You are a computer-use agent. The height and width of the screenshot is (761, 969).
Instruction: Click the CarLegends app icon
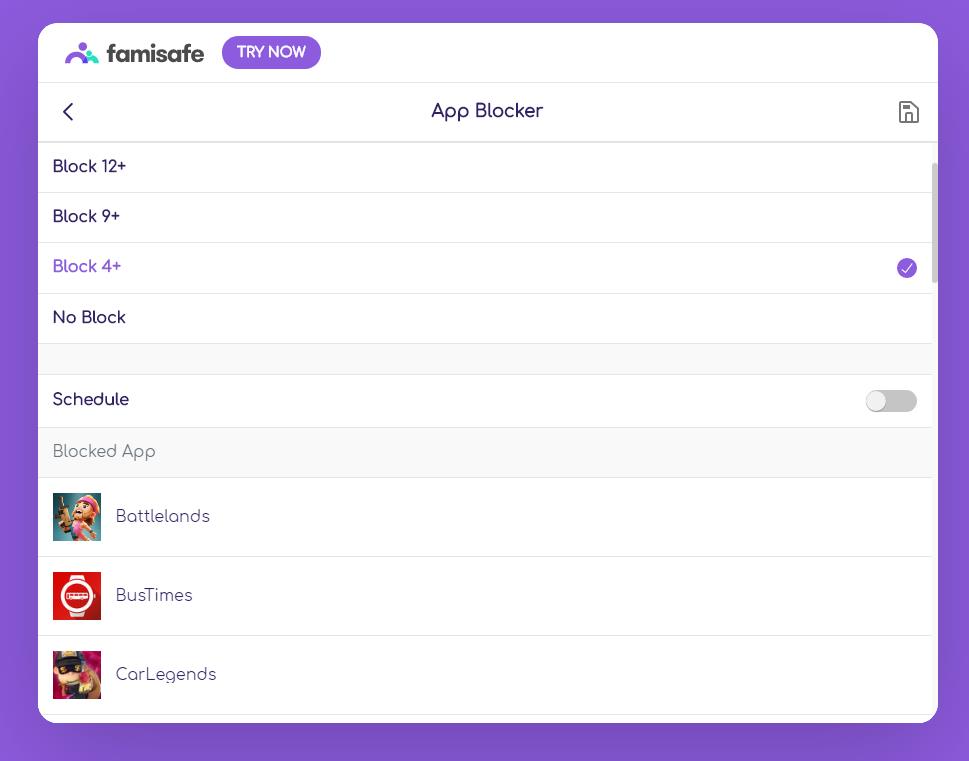point(77,675)
